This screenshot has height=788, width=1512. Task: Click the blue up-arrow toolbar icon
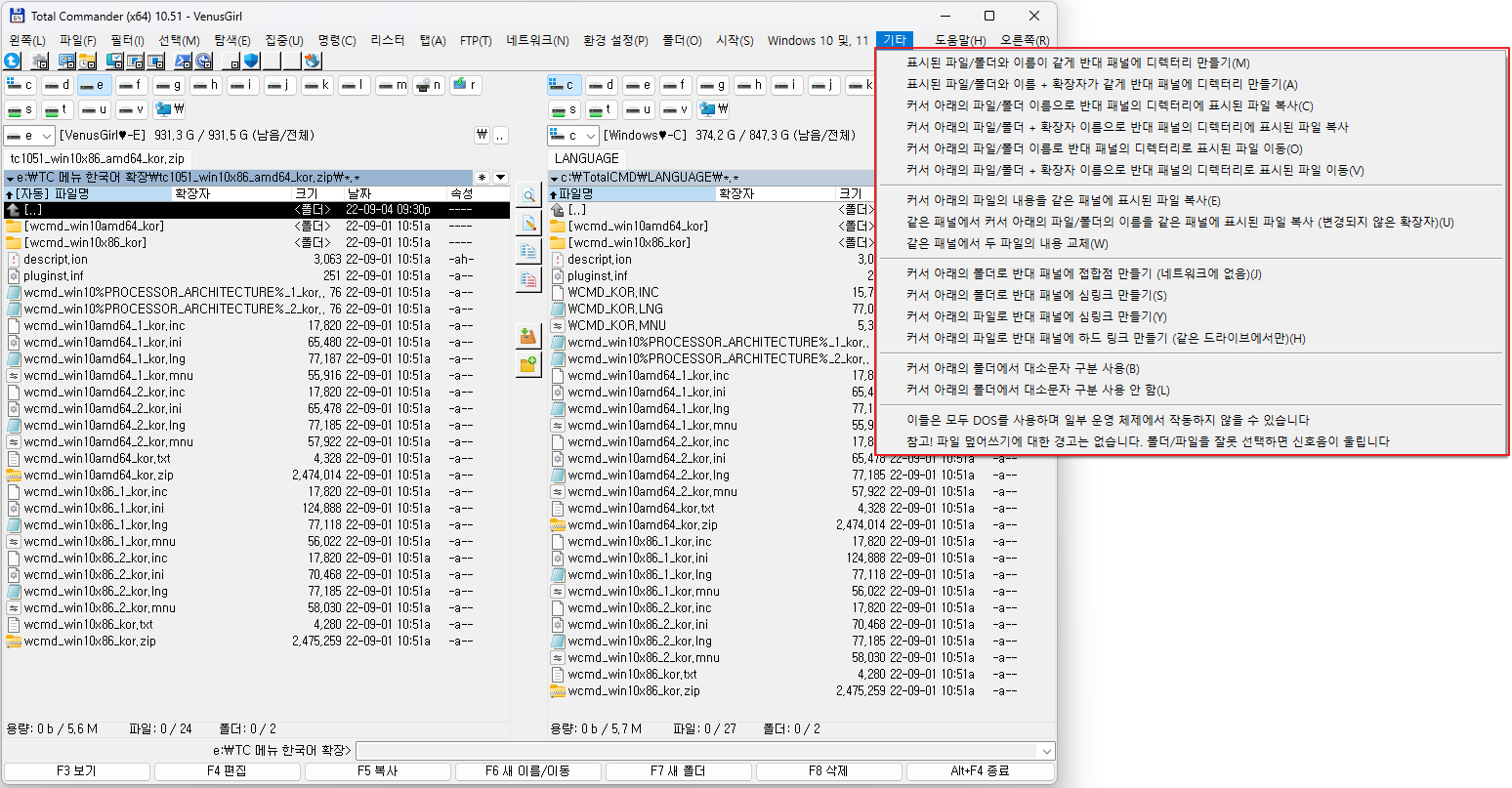point(12,61)
